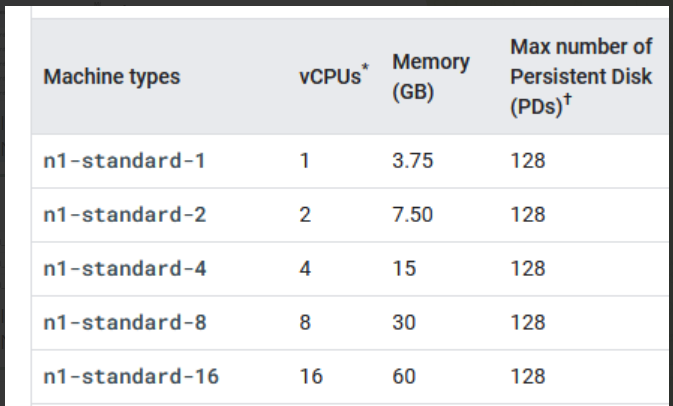Image resolution: width=673 pixels, height=406 pixels.
Task: Click the "vCPUs" column header
Action: [329, 78]
